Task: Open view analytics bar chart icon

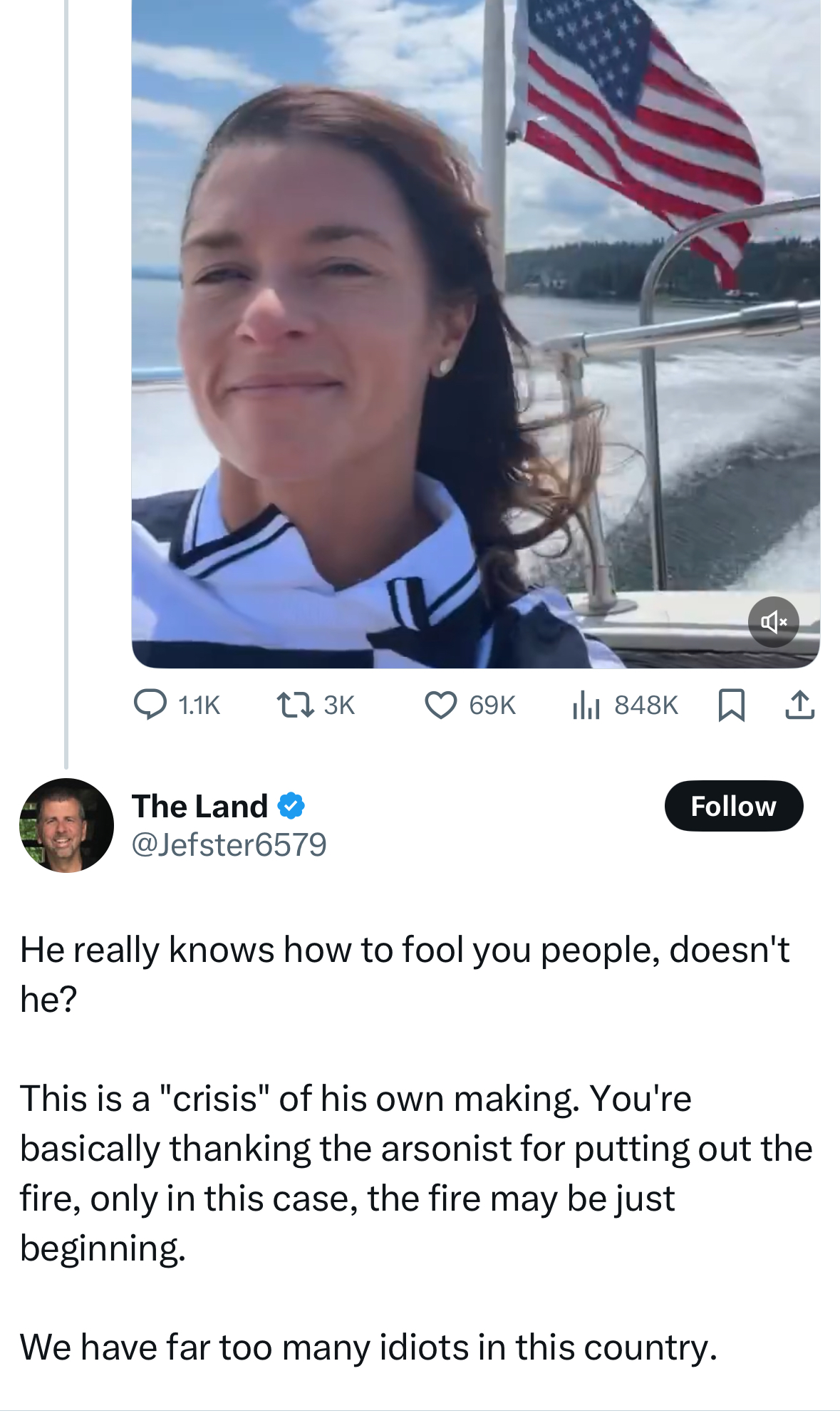Action: tap(586, 705)
